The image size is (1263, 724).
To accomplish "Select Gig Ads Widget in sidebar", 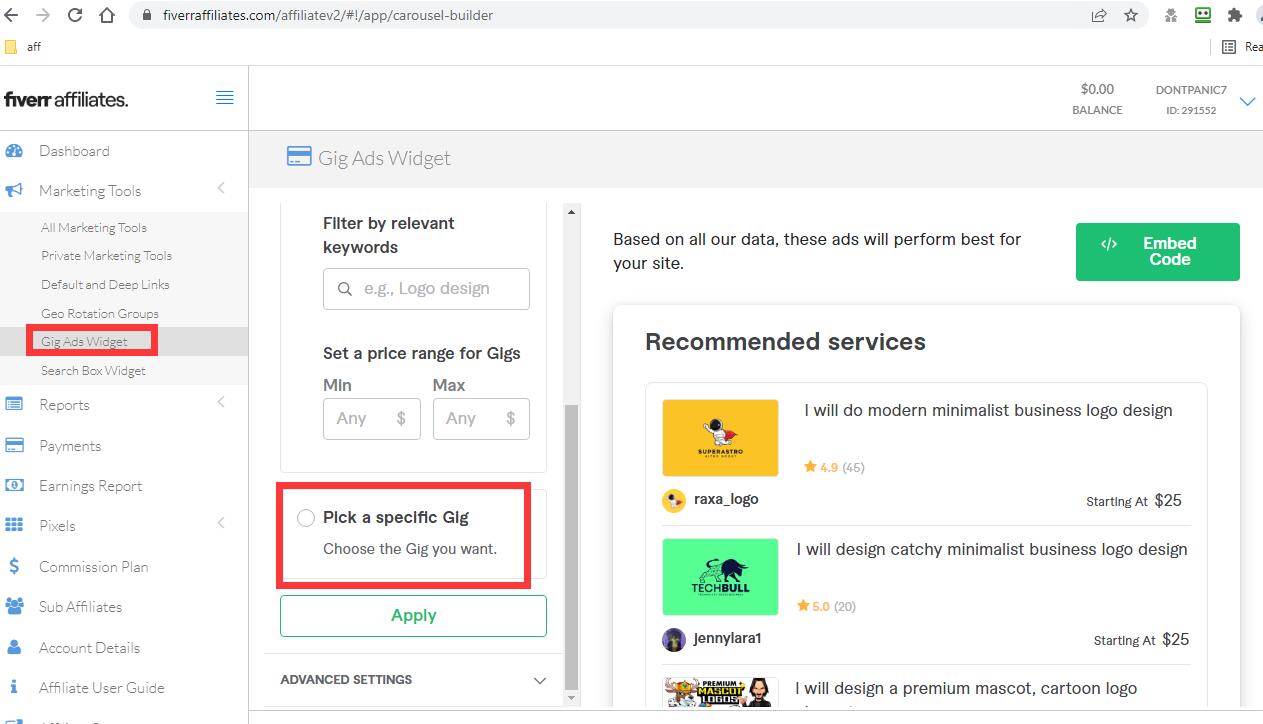I will 84,341.
